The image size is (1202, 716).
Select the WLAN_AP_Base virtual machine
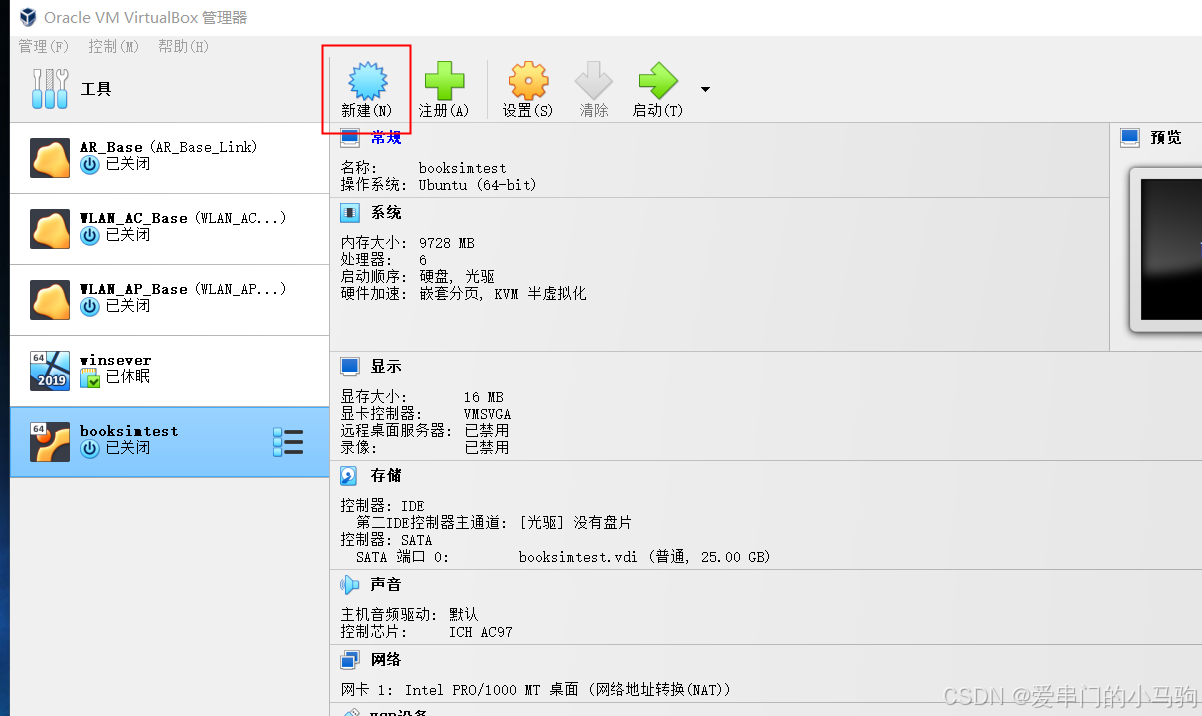click(169, 300)
